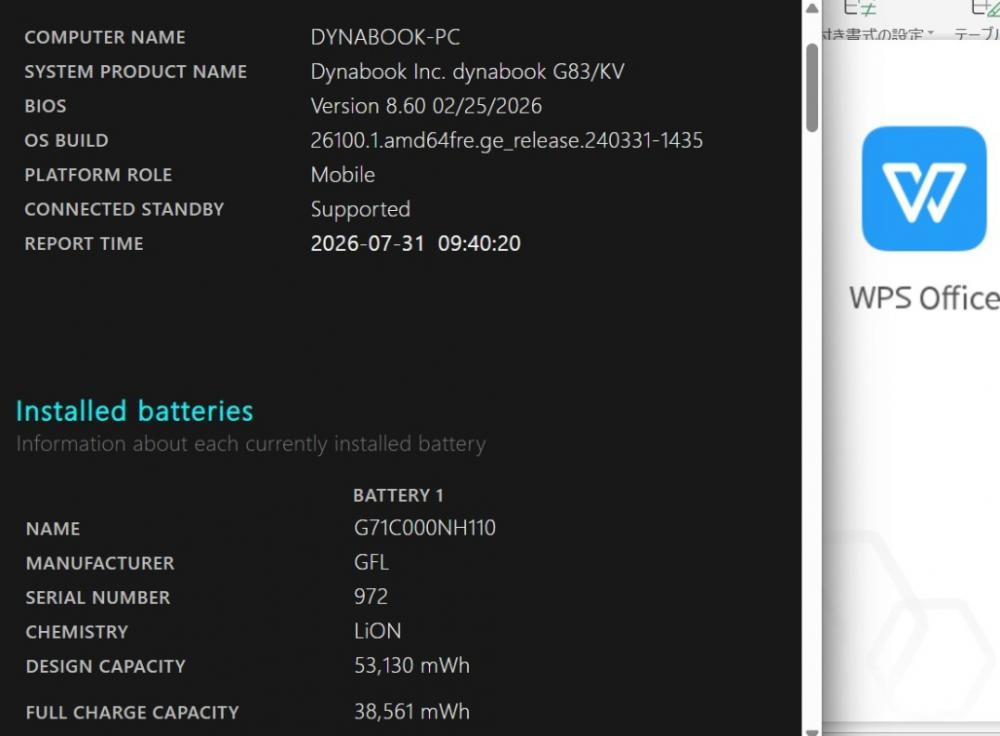Viewport: 1000px width, 736px height.
Task: Click connected standby value 'Supported'
Action: point(360,210)
